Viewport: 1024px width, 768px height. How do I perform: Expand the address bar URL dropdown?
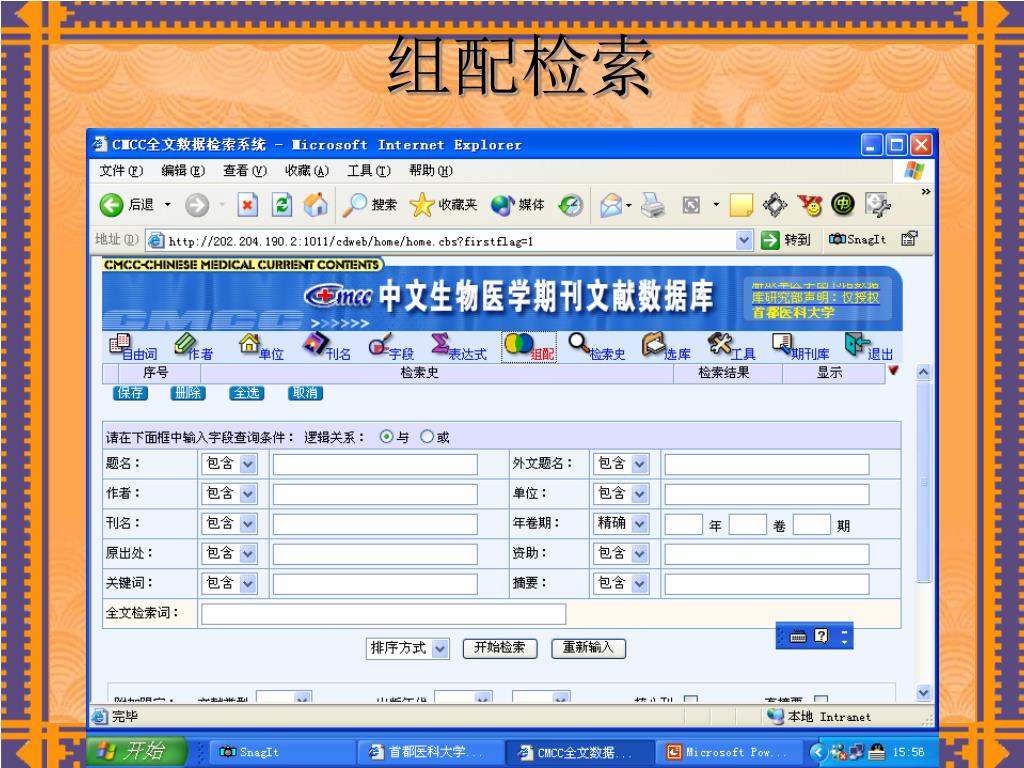(744, 241)
